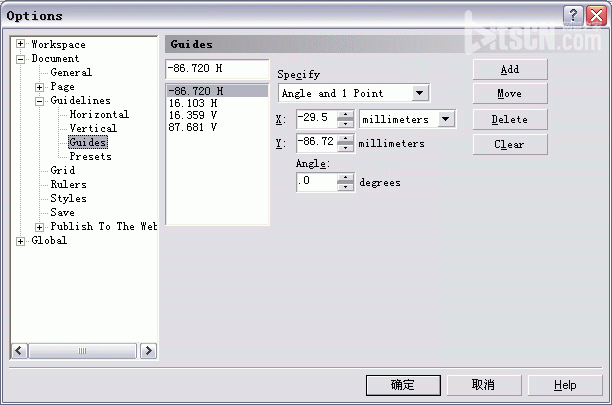Image resolution: width=612 pixels, height=405 pixels.
Task: Select Document in the options tree
Action: coord(55,59)
